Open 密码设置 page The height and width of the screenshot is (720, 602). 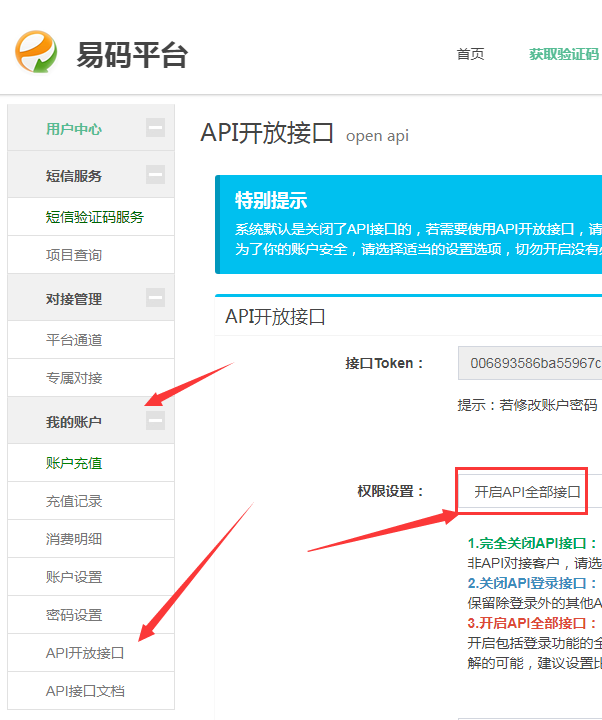(74, 615)
